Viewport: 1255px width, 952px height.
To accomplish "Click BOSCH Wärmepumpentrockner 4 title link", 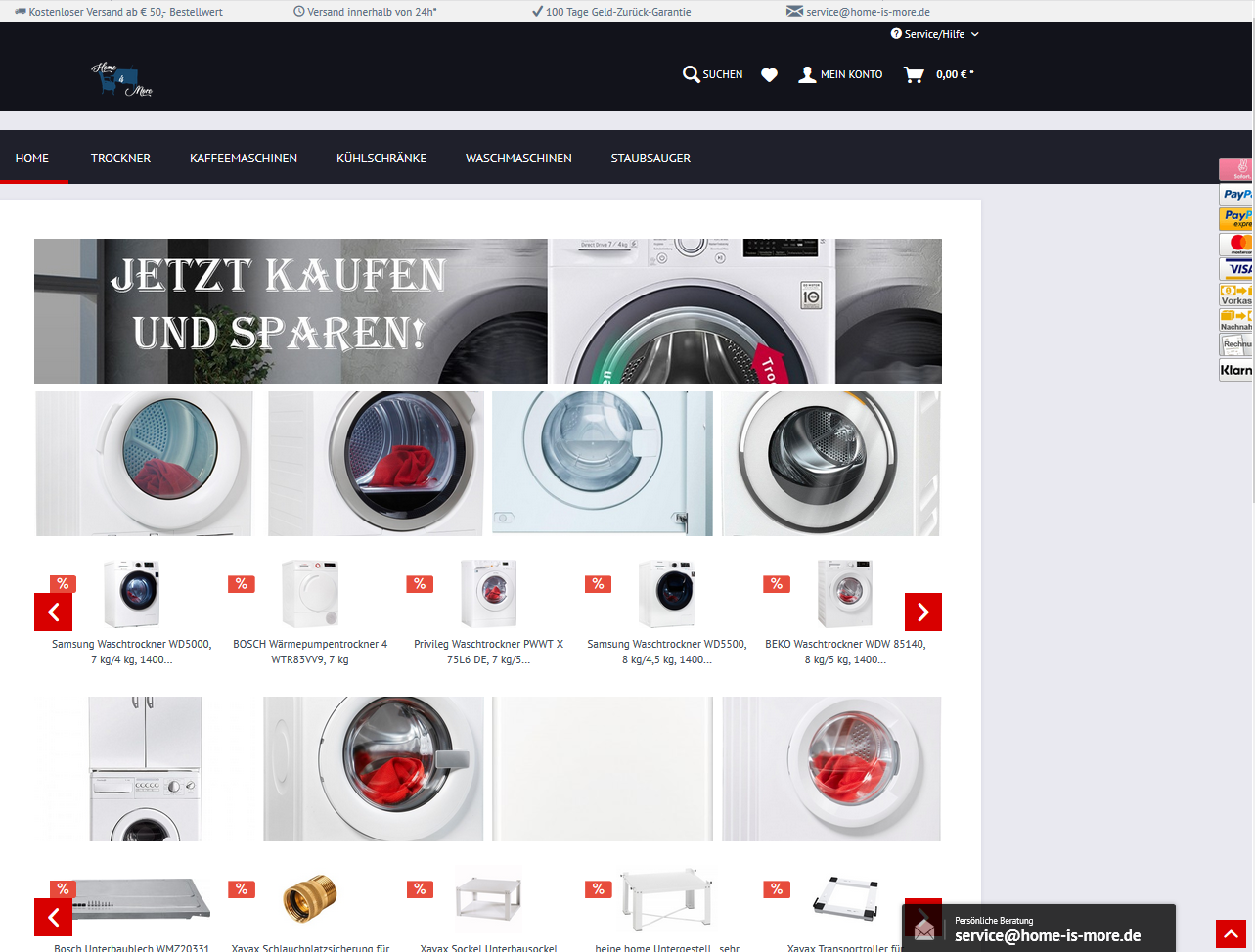I will (310, 652).
